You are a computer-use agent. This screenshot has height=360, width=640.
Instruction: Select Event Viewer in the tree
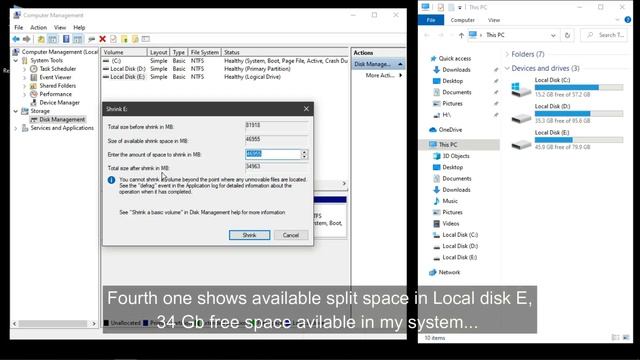point(56,77)
